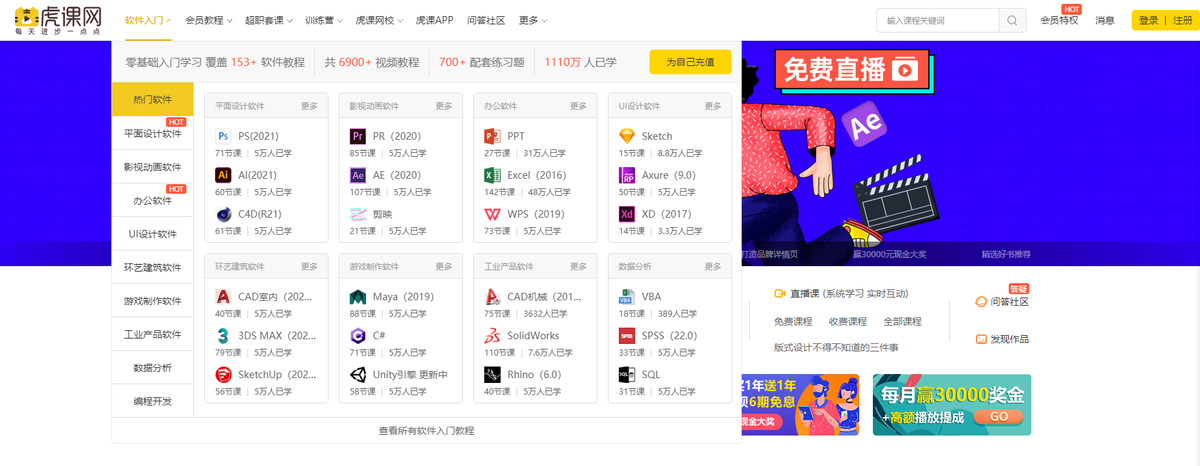Select the 环艺建筑软件 sidebar tab
The image size is (1200, 466).
pyautogui.click(x=153, y=267)
